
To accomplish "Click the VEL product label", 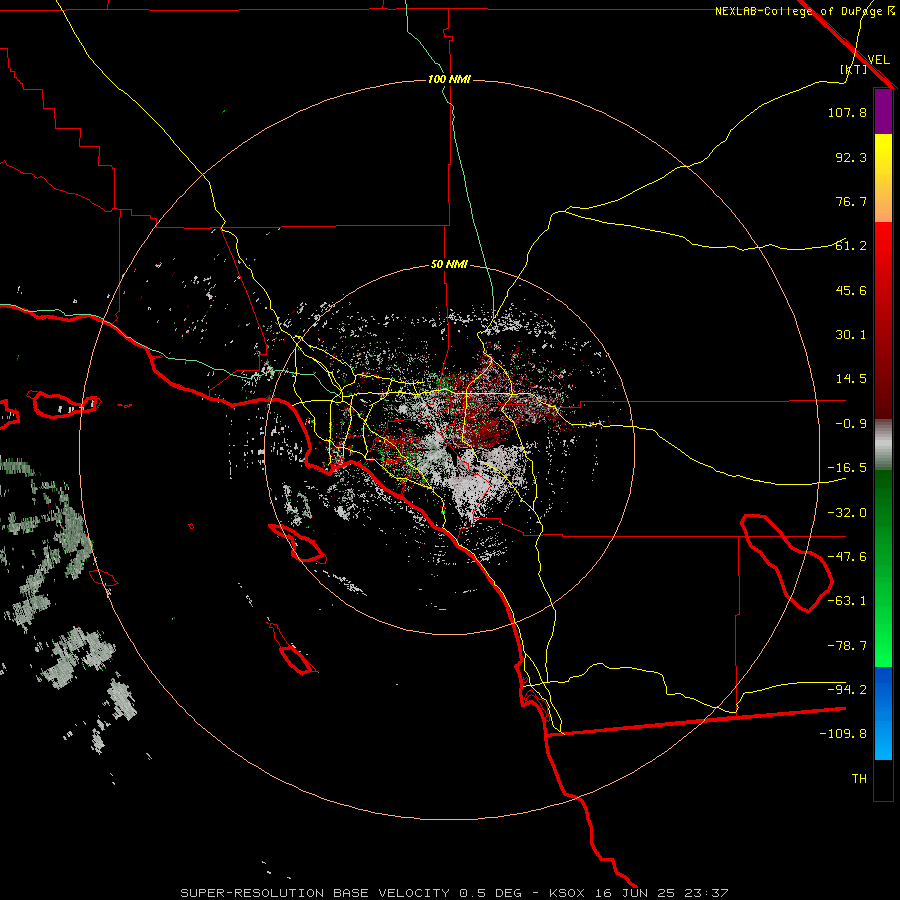I will pyautogui.click(x=878, y=60).
